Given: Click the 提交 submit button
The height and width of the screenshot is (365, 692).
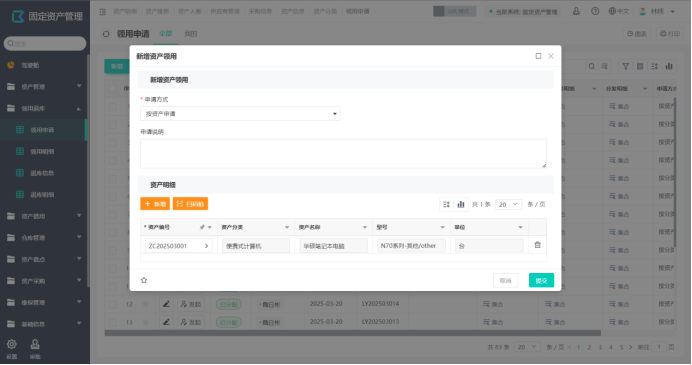Looking at the screenshot, I should (x=541, y=280).
